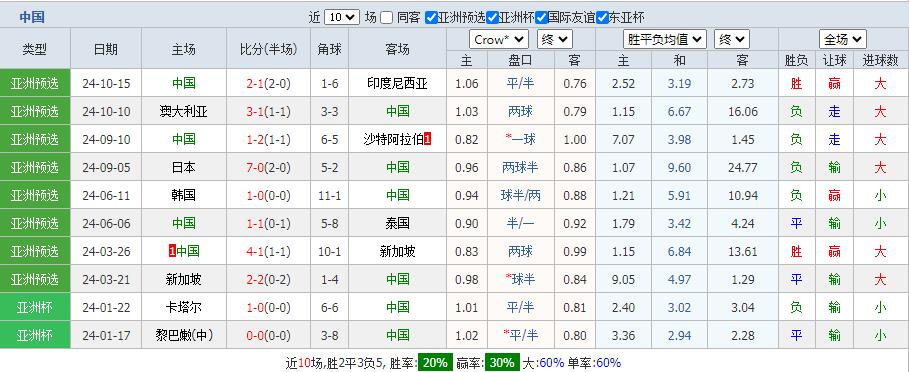This screenshot has height=372, width=909.
Task: Click draw odds 9.60
Action: [679, 167]
